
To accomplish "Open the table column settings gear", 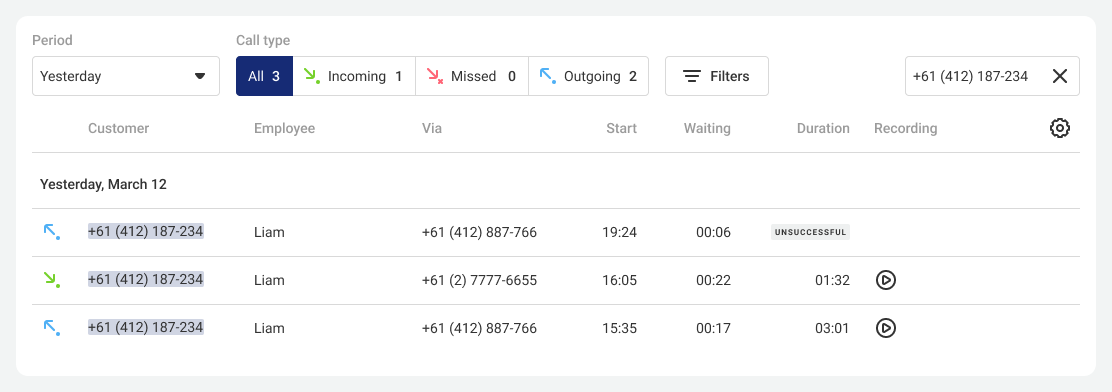I will pos(1060,128).
